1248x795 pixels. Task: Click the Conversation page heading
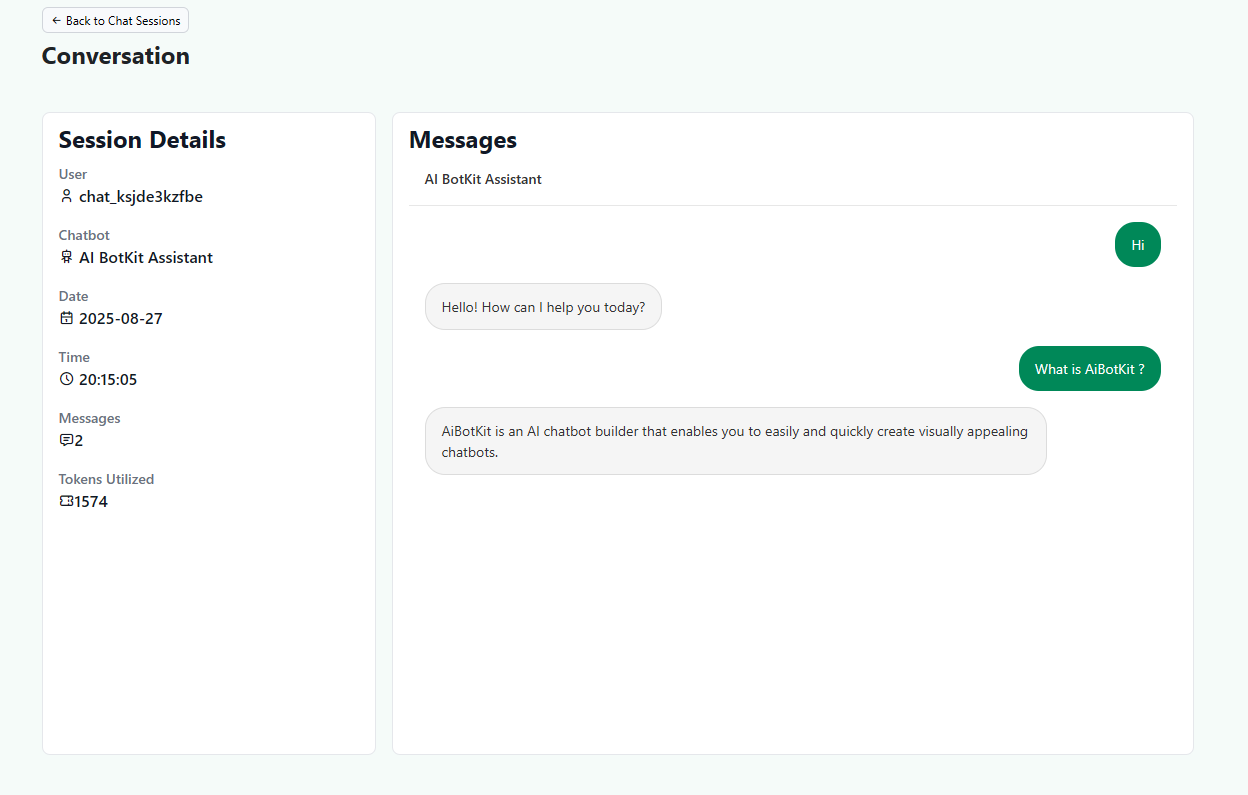coord(115,56)
